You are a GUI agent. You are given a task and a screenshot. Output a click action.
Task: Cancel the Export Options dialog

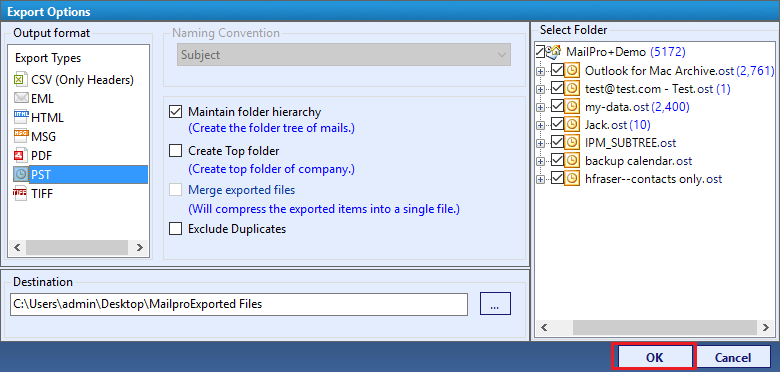(x=733, y=357)
